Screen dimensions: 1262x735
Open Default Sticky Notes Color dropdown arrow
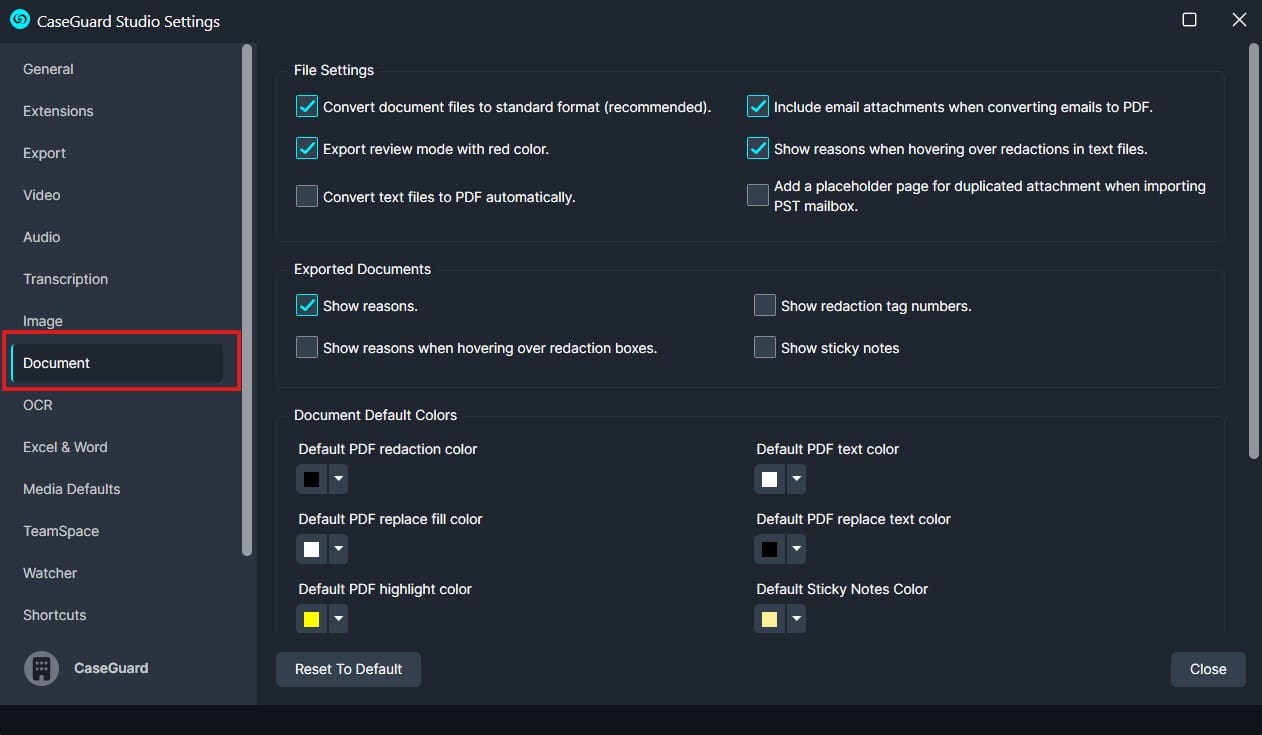[797, 620]
